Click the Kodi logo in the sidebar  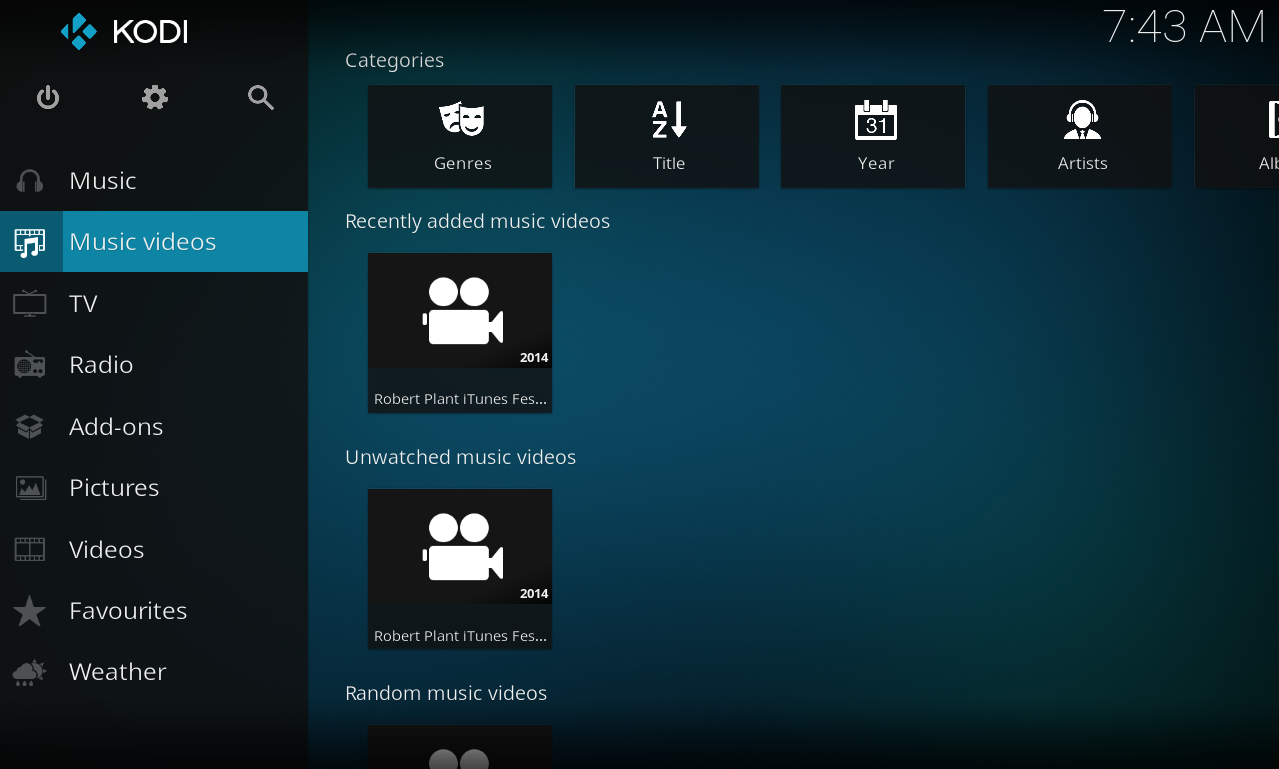point(124,31)
